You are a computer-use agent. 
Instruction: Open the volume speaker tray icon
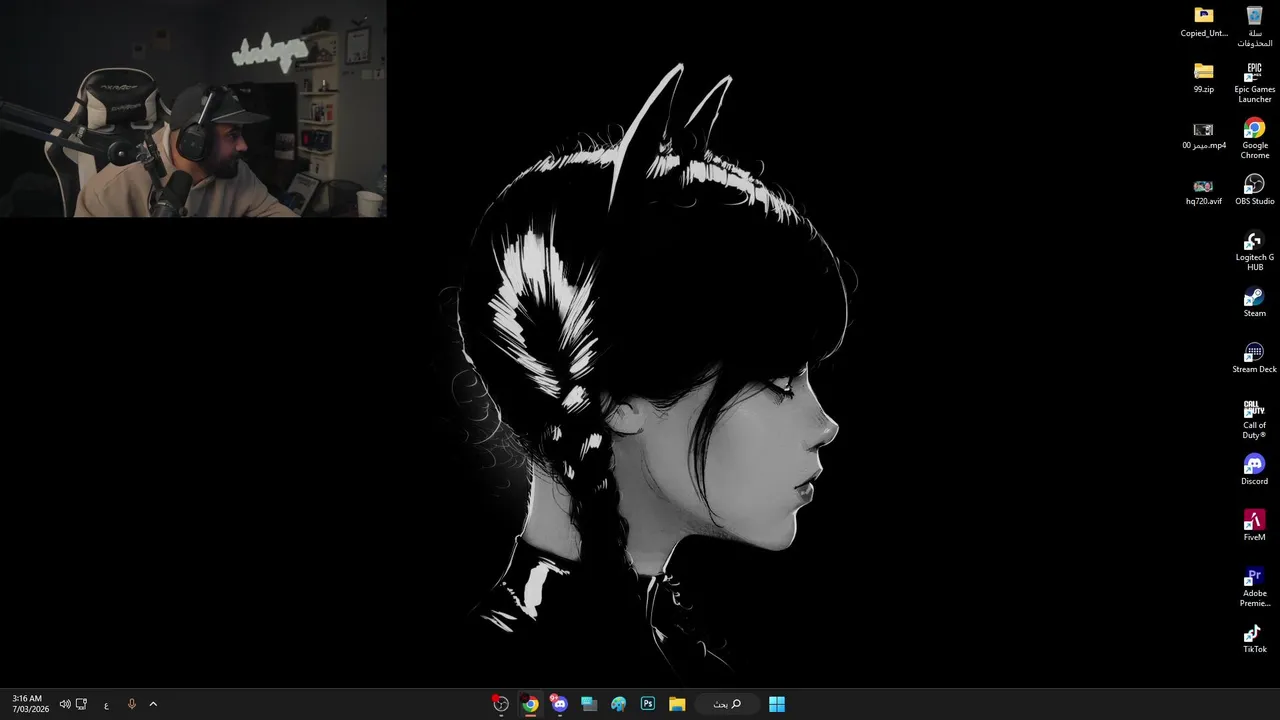[x=65, y=704]
